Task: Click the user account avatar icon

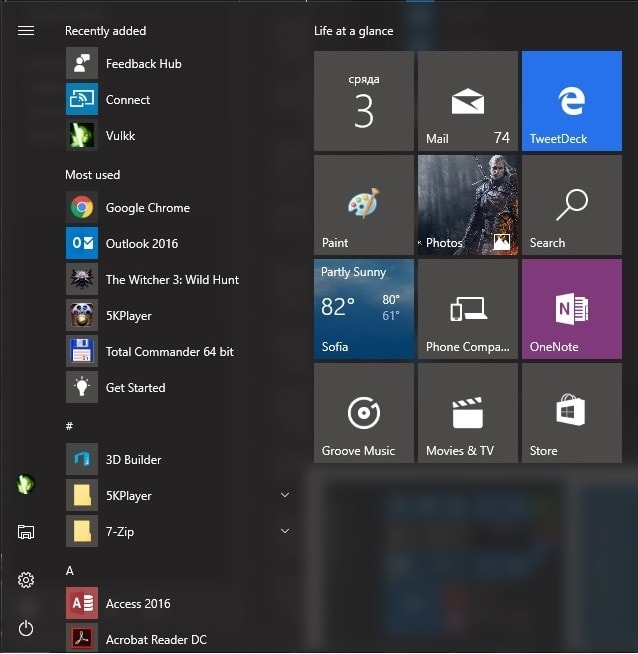Action: point(26,484)
